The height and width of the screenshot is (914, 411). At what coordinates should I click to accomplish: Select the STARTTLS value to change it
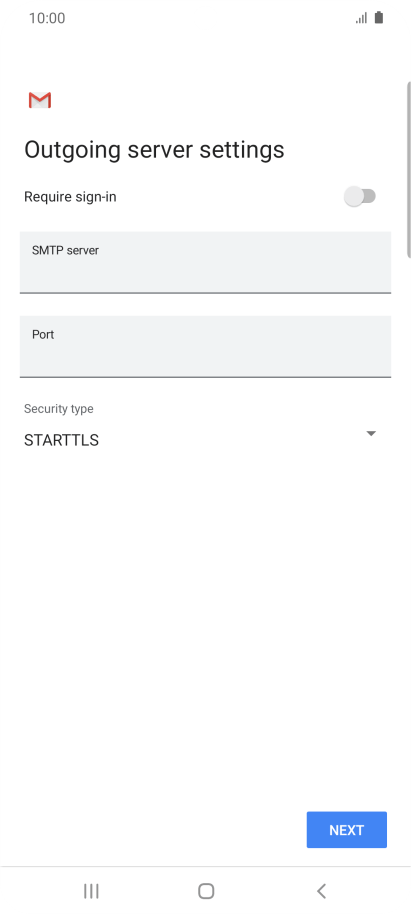click(x=61, y=440)
